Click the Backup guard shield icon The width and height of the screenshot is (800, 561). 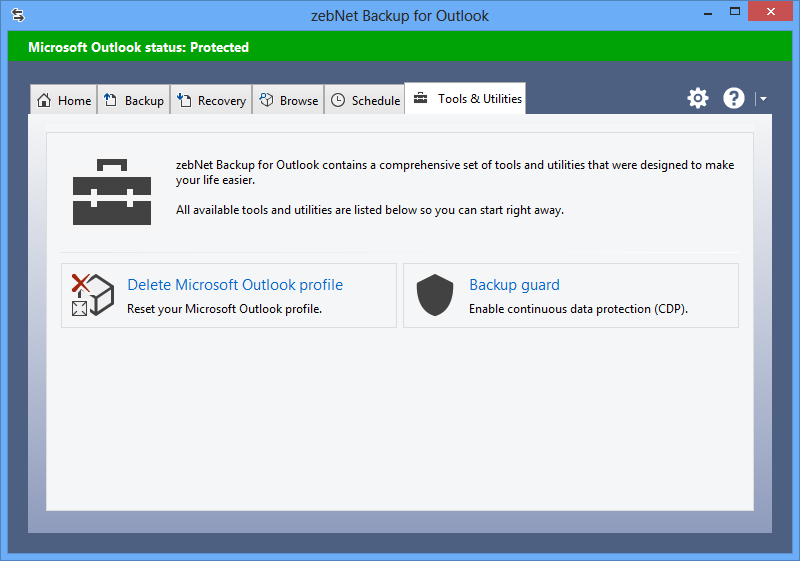(435, 295)
